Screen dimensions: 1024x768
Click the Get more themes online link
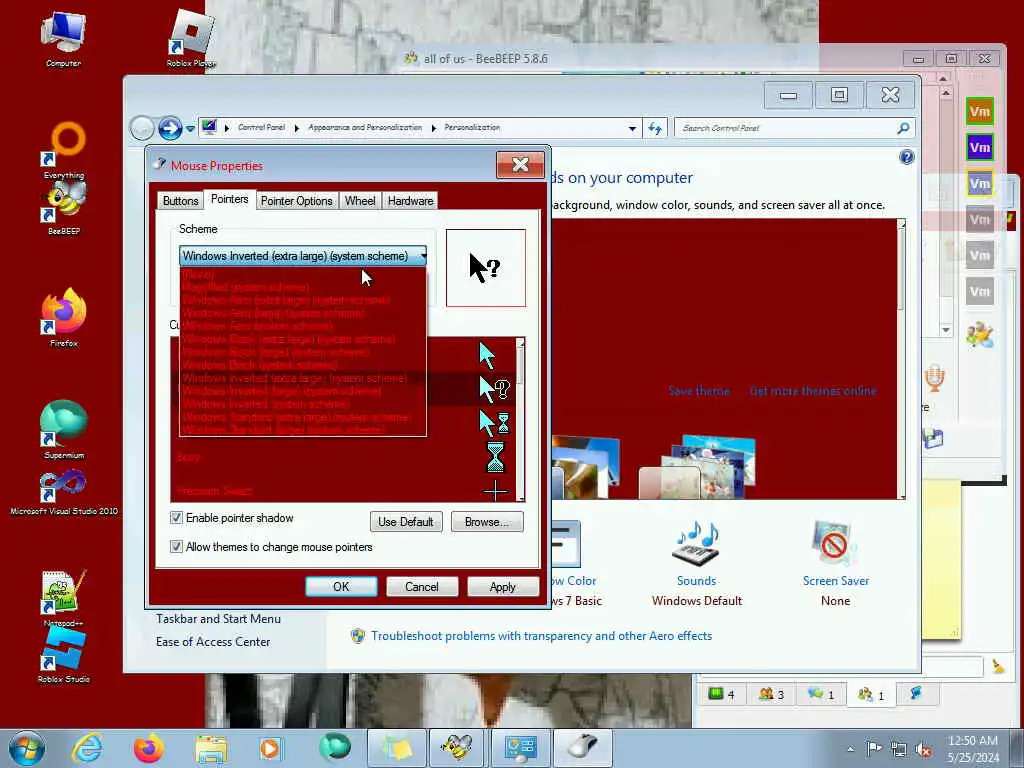point(813,391)
